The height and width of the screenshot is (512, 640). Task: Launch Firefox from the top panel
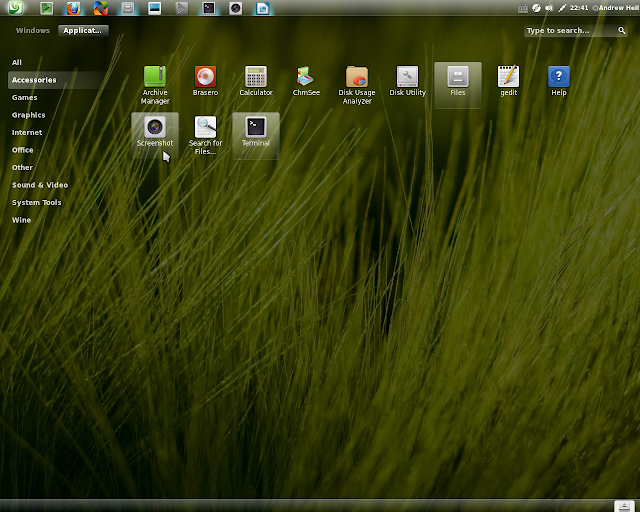pyautogui.click(x=73, y=8)
